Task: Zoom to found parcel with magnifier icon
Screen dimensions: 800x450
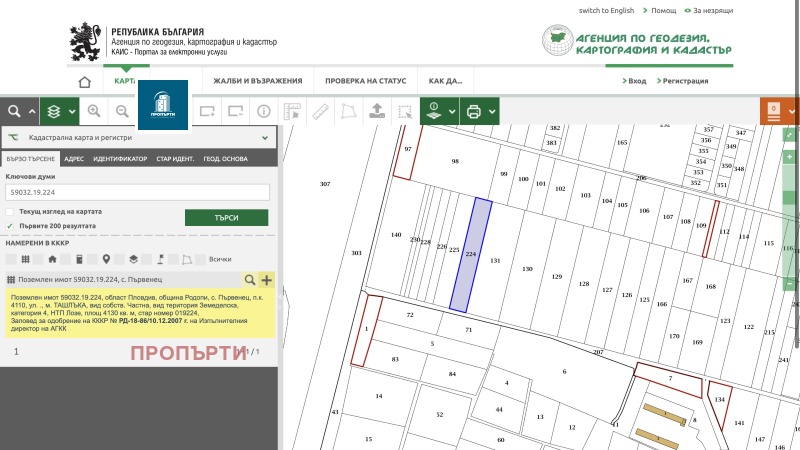Action: click(x=250, y=280)
